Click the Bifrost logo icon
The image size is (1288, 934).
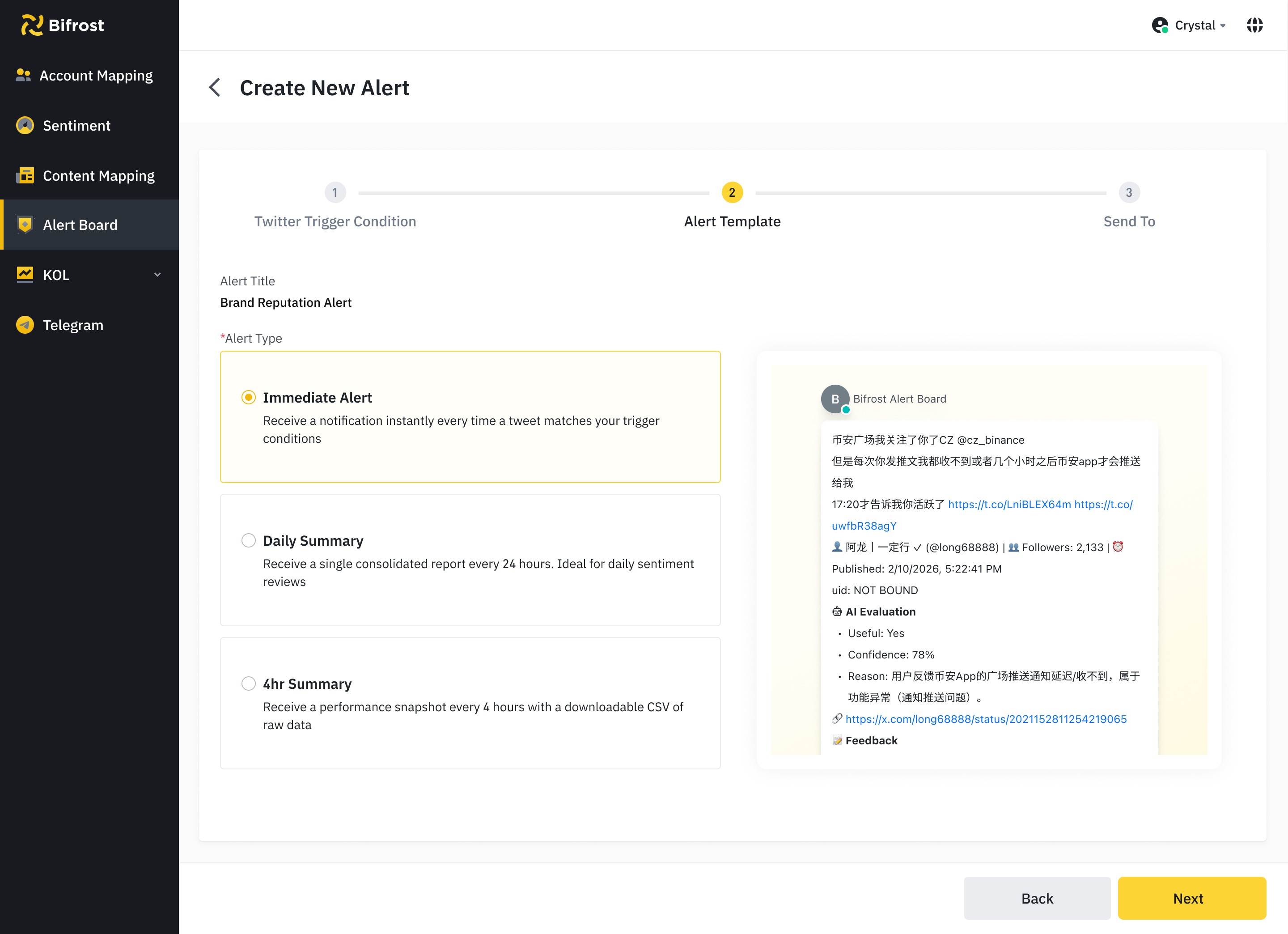pyautogui.click(x=32, y=25)
